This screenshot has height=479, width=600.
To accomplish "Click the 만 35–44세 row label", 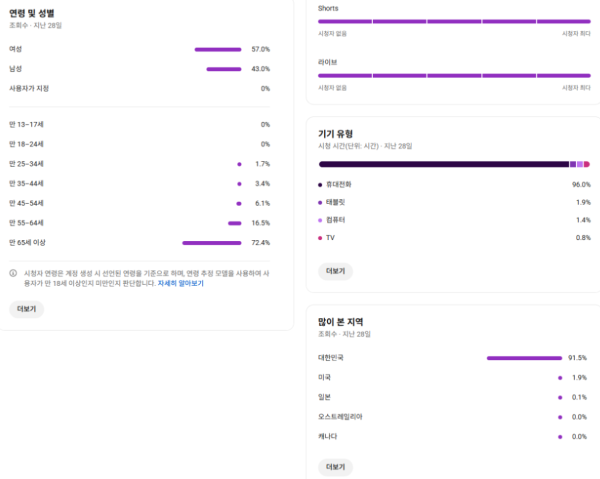I will [x=26, y=184].
